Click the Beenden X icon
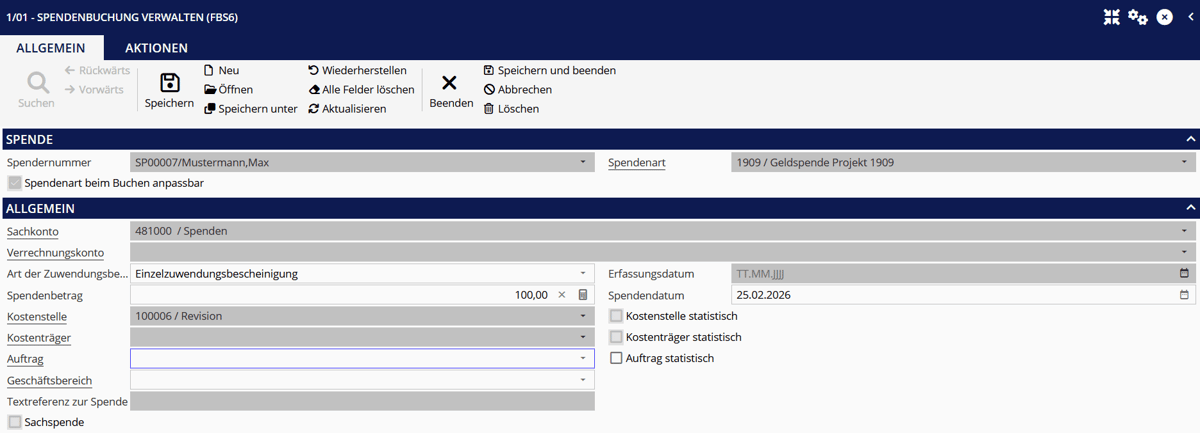 (x=450, y=83)
